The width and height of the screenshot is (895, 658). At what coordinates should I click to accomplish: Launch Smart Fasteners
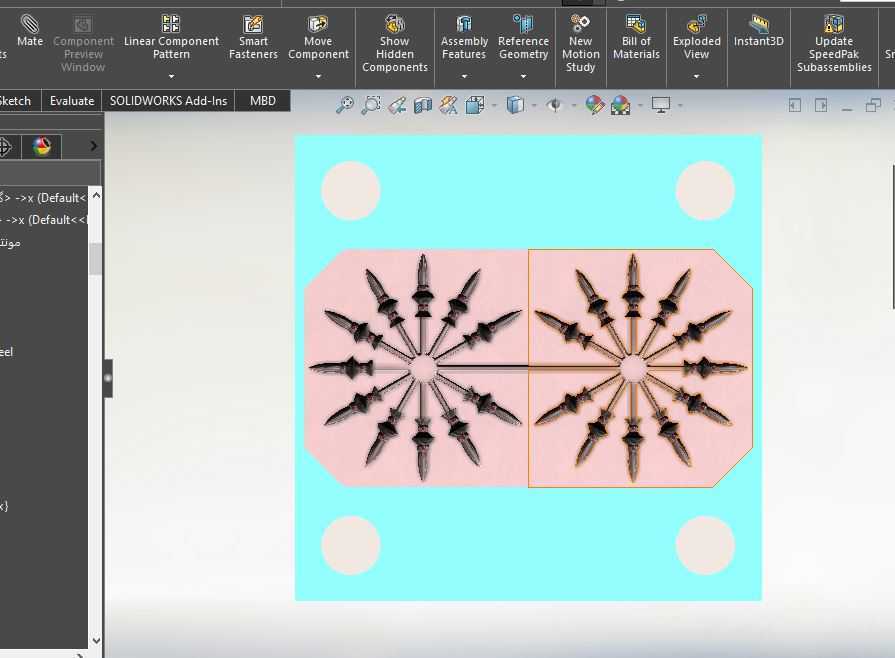pyautogui.click(x=253, y=37)
